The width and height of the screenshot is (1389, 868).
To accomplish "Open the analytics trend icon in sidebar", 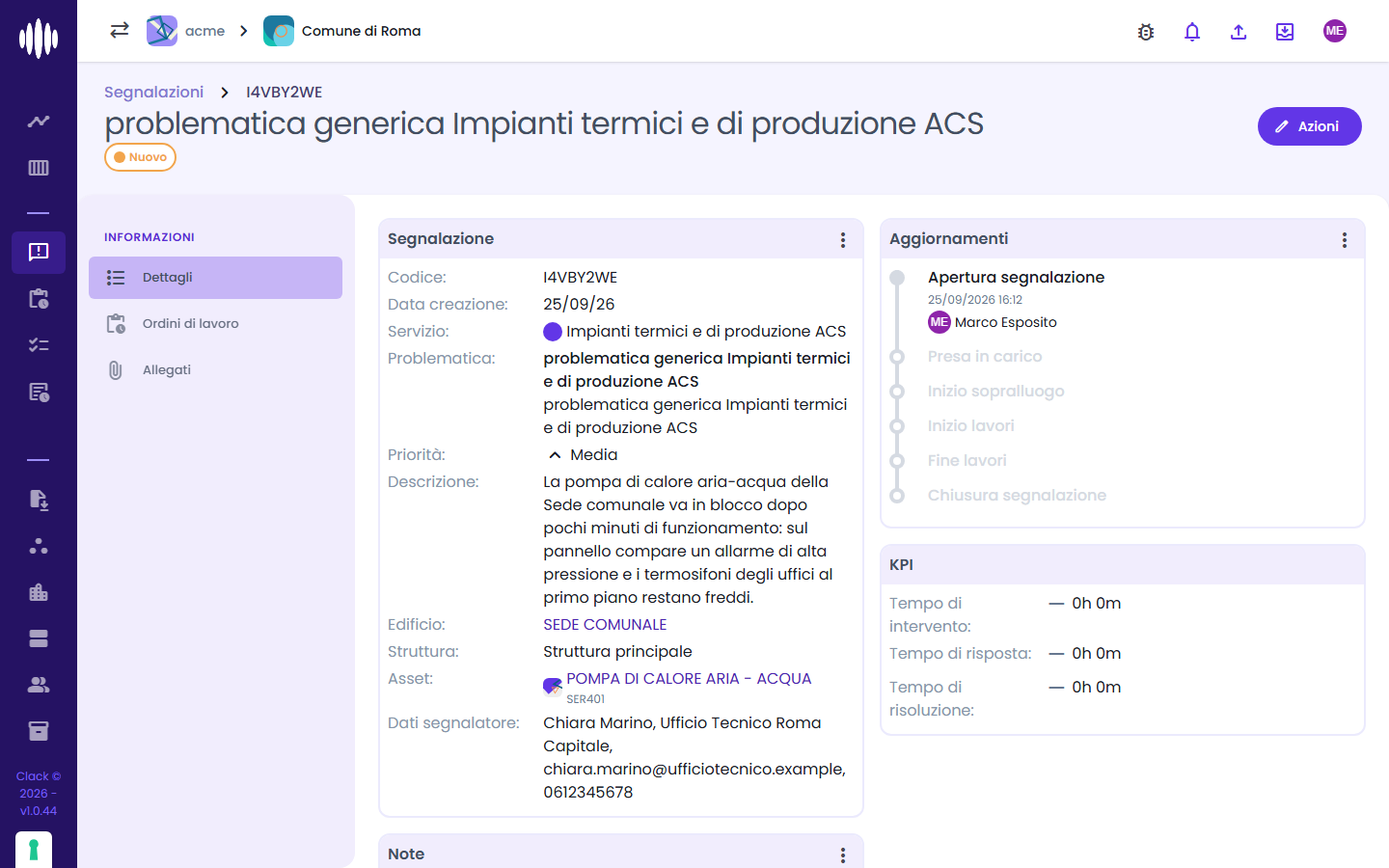I will 39,122.
